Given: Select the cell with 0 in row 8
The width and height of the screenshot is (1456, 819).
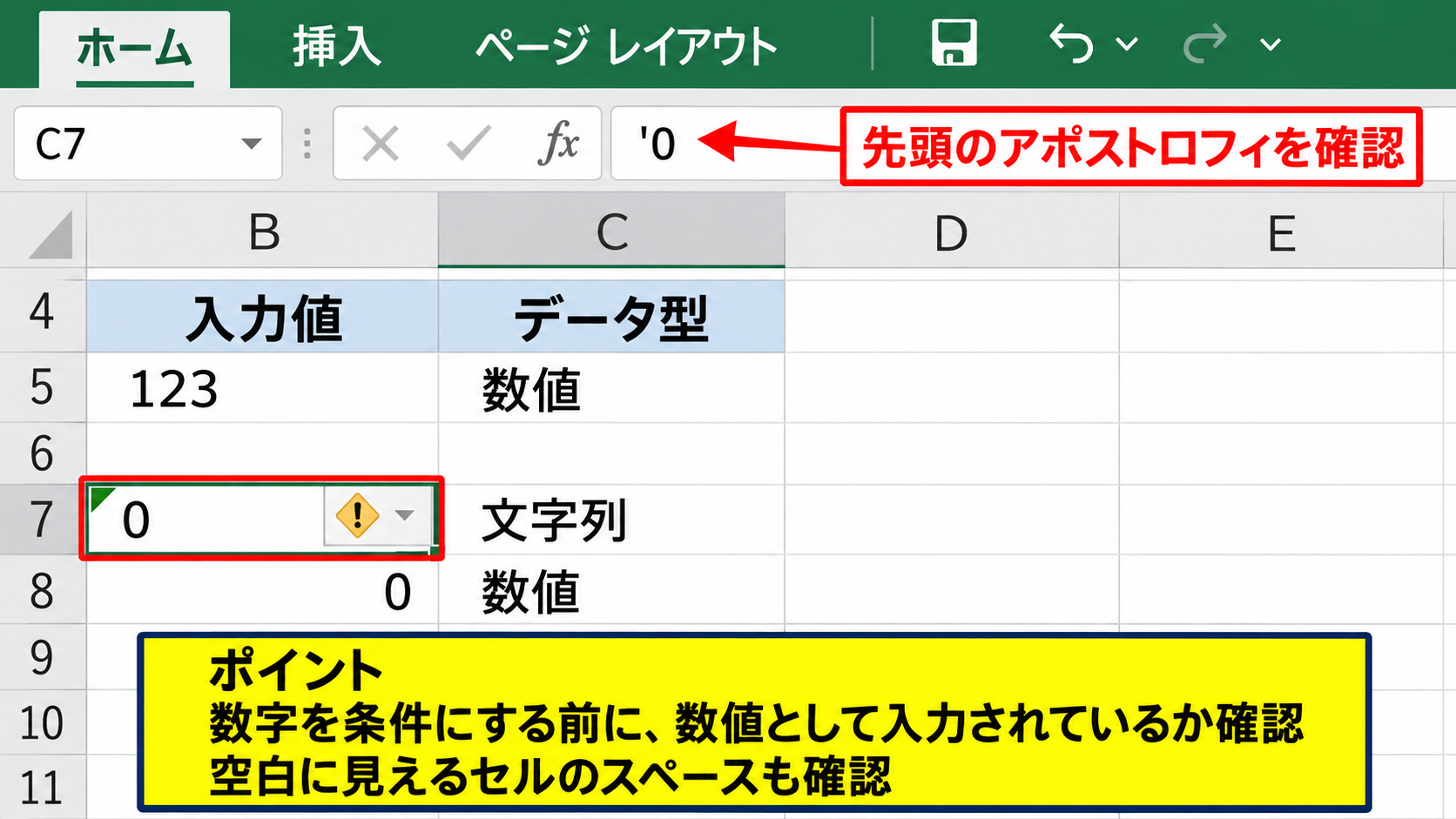Looking at the screenshot, I should click(263, 590).
